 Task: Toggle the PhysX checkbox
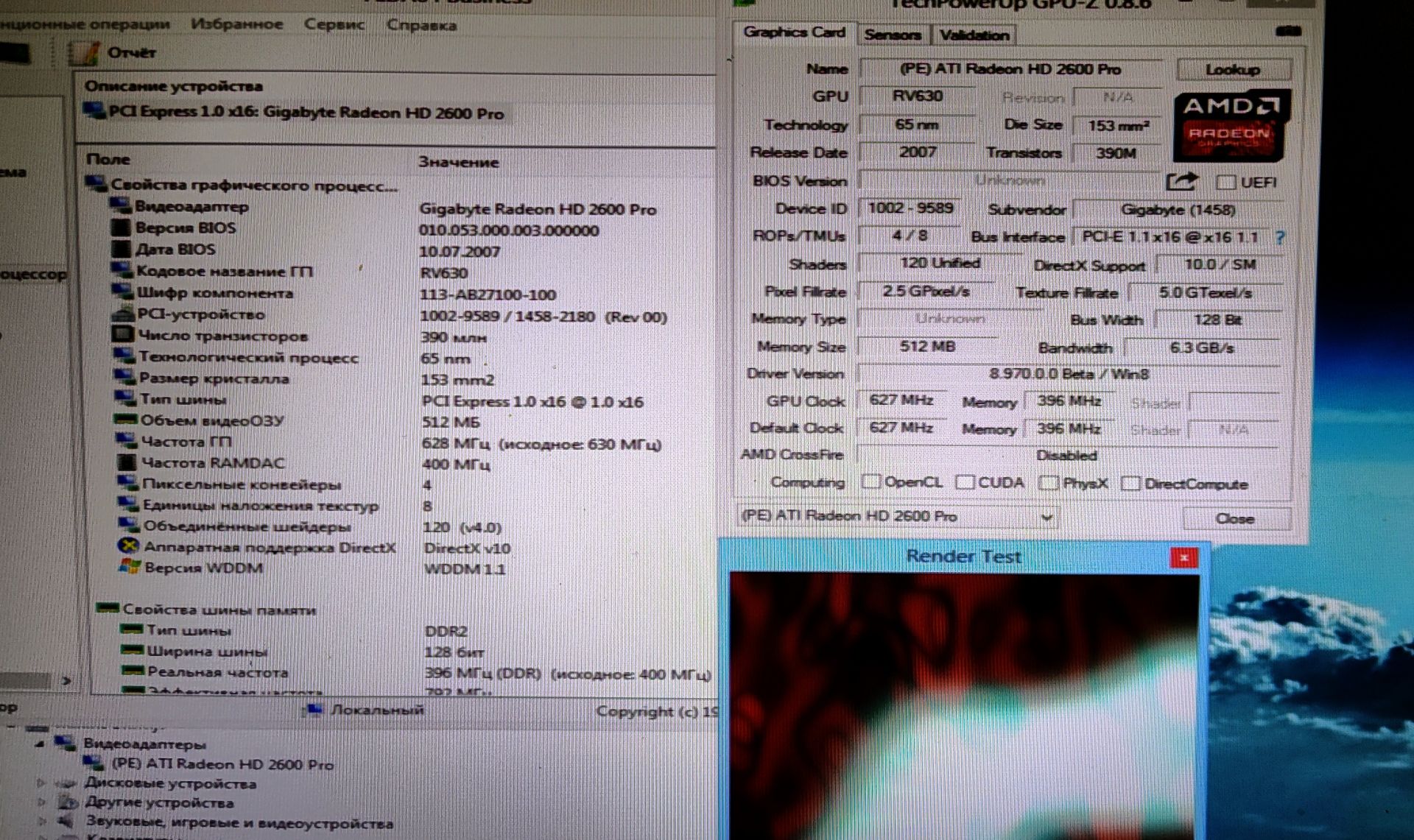1048,483
